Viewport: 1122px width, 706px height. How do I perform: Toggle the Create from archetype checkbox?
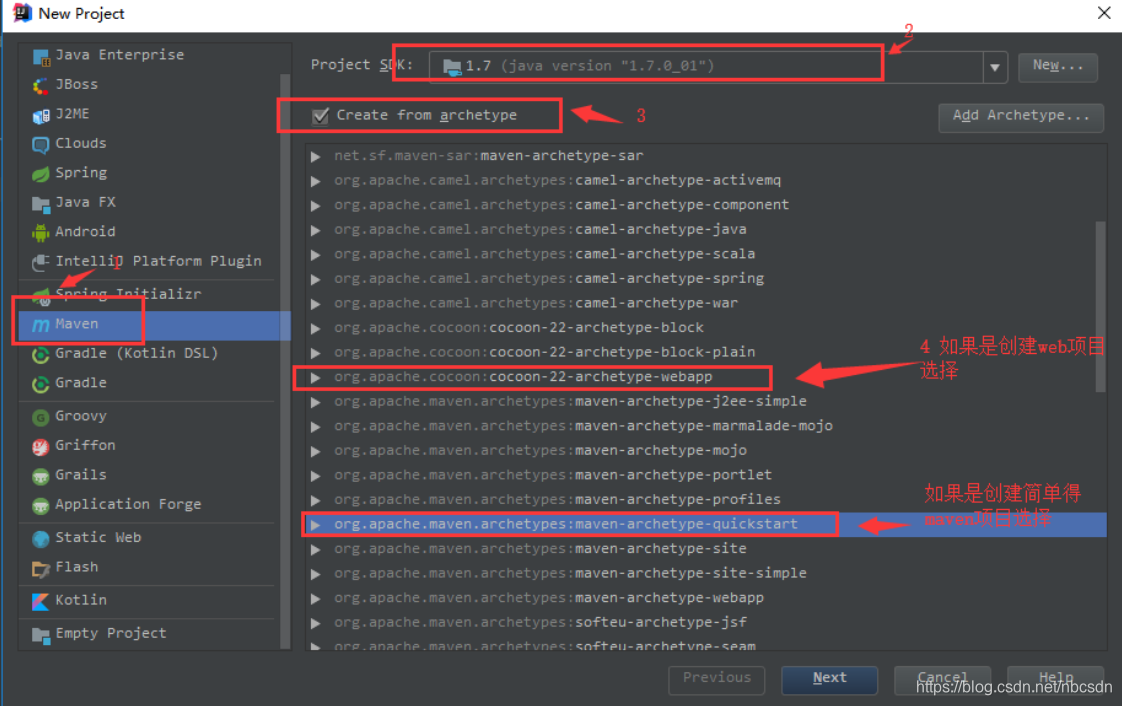point(321,116)
